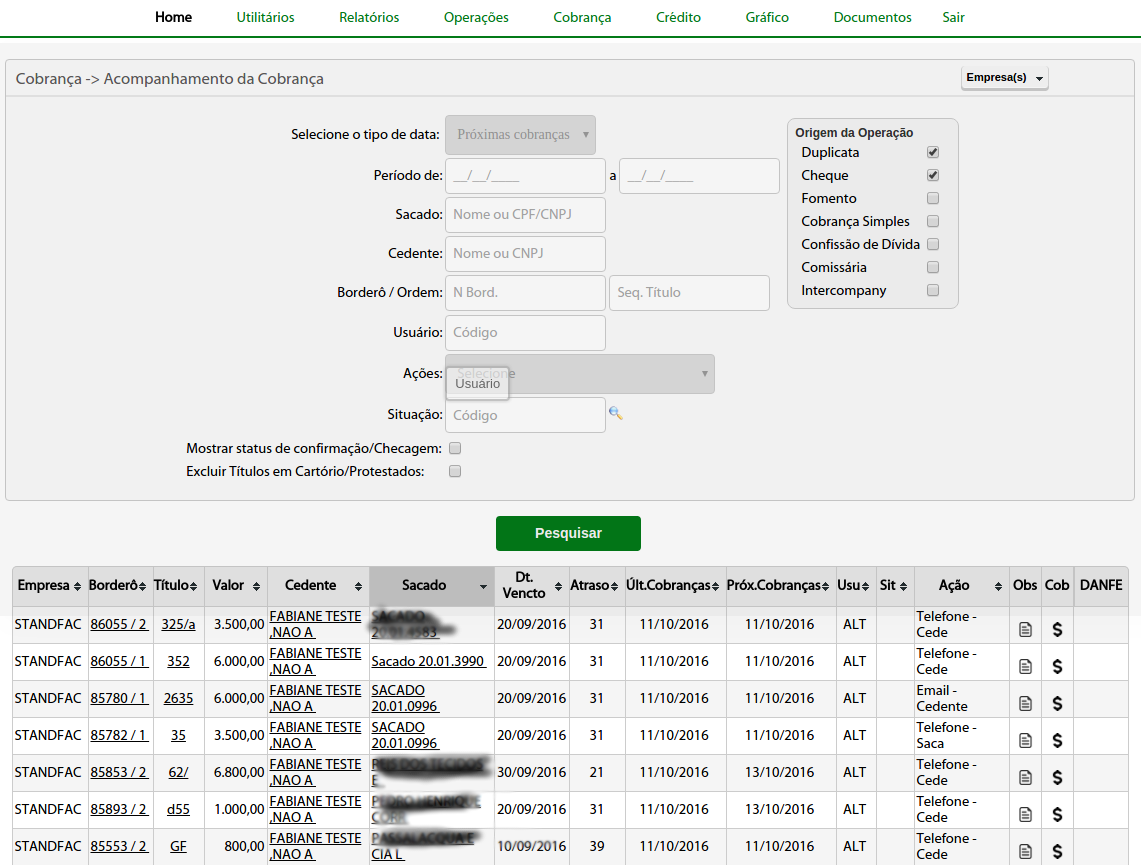
Task: Click the sort arrows on Atraso column header
Action: tap(614, 586)
